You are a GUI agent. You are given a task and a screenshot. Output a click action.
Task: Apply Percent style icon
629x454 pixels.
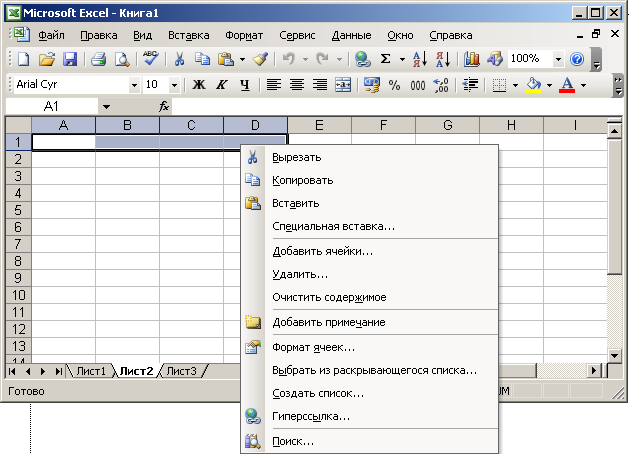[x=394, y=85]
